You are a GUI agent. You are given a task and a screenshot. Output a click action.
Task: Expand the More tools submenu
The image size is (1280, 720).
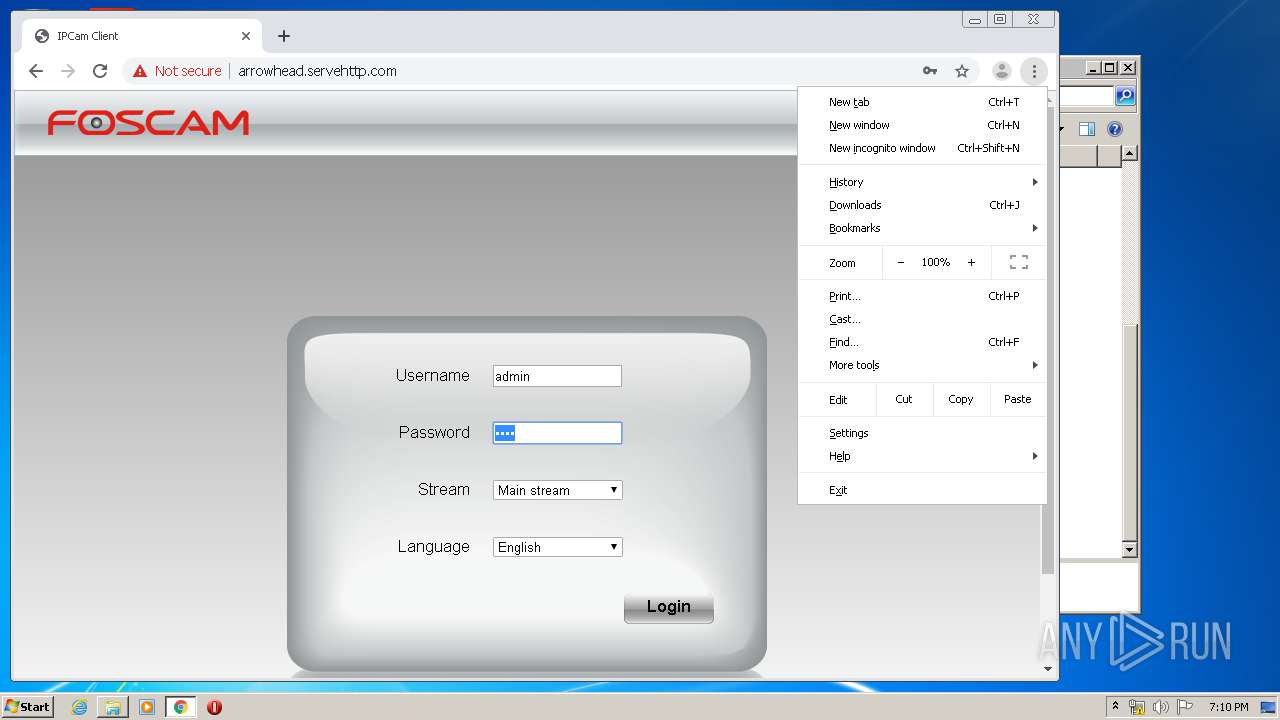[922, 365]
